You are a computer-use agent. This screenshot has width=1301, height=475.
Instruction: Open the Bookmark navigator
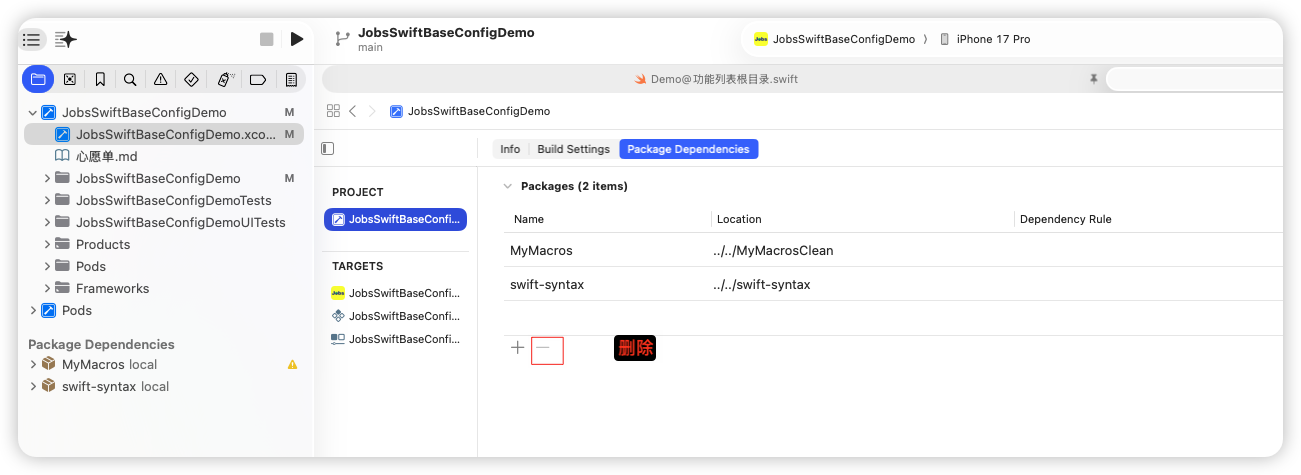pos(100,79)
